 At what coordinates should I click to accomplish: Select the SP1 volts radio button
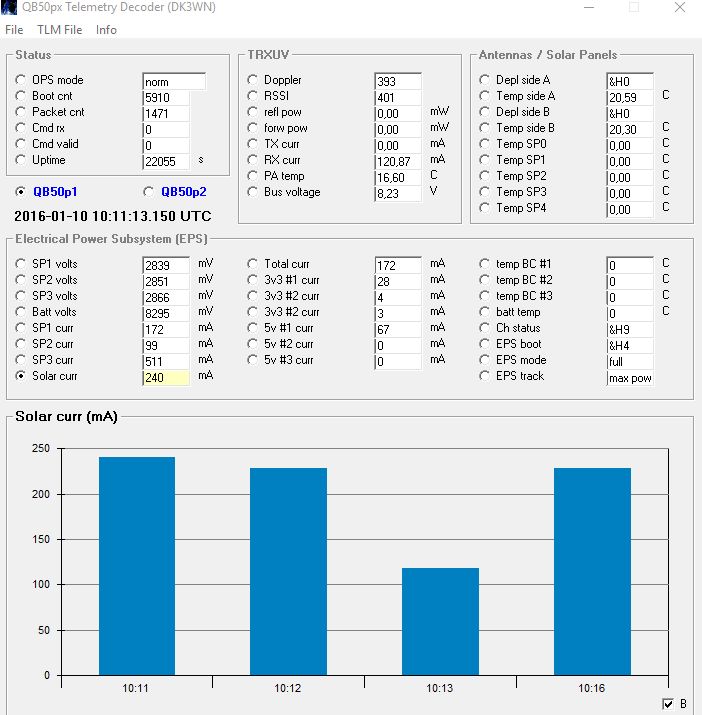[20, 264]
